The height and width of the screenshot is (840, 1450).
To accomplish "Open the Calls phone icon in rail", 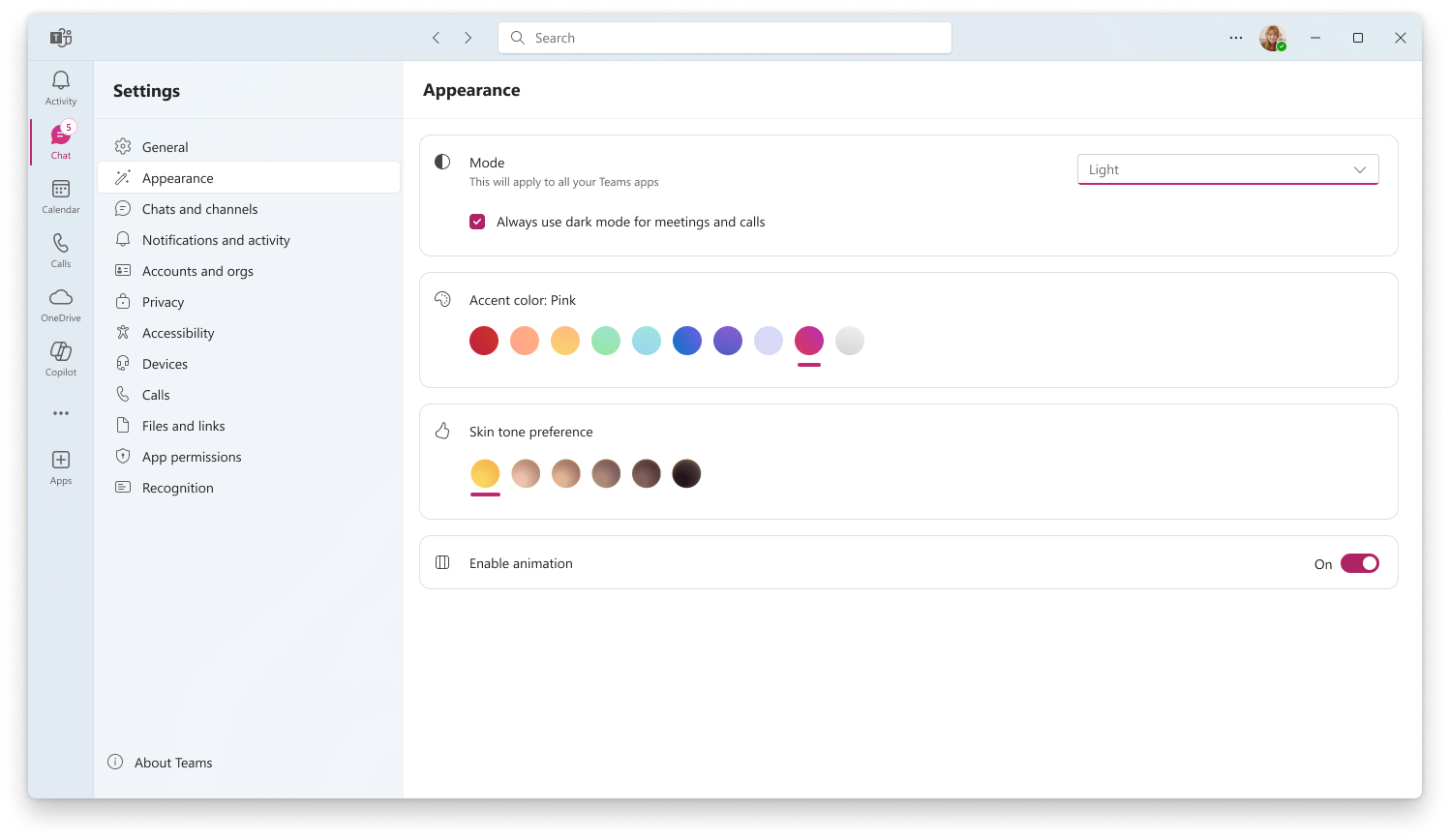I will 61,250.
